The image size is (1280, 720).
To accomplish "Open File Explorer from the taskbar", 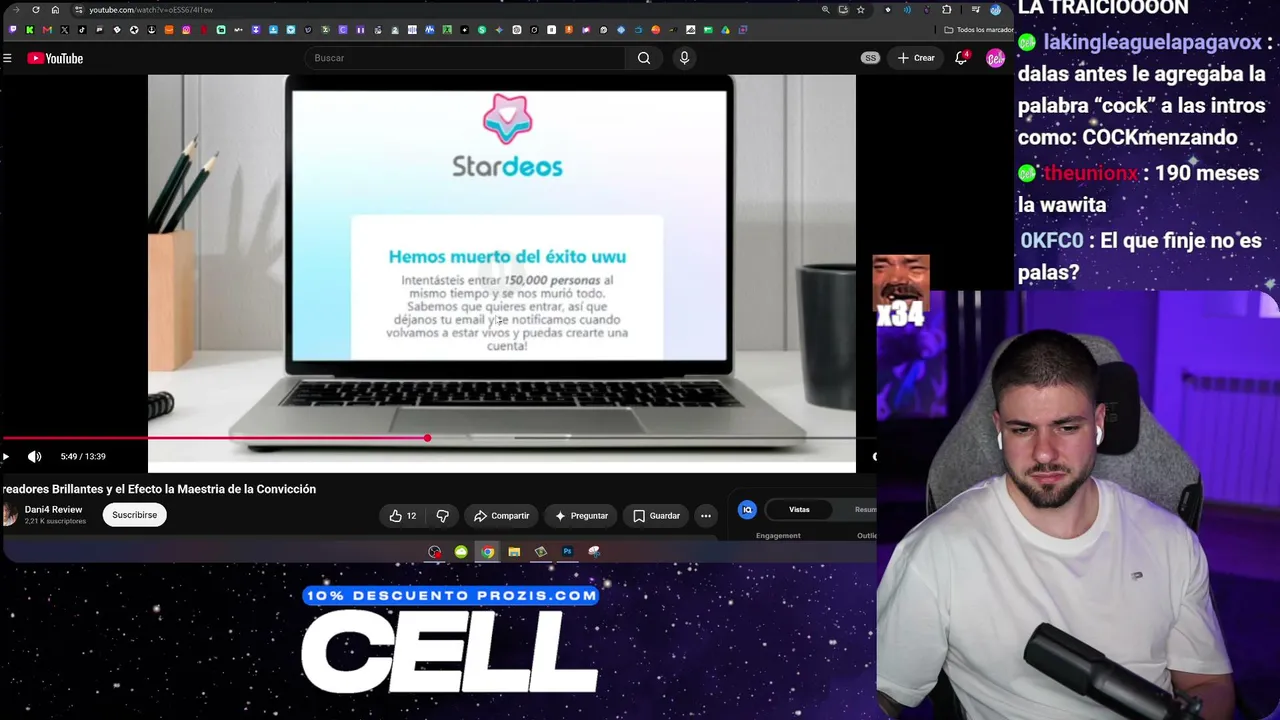I will 514,552.
